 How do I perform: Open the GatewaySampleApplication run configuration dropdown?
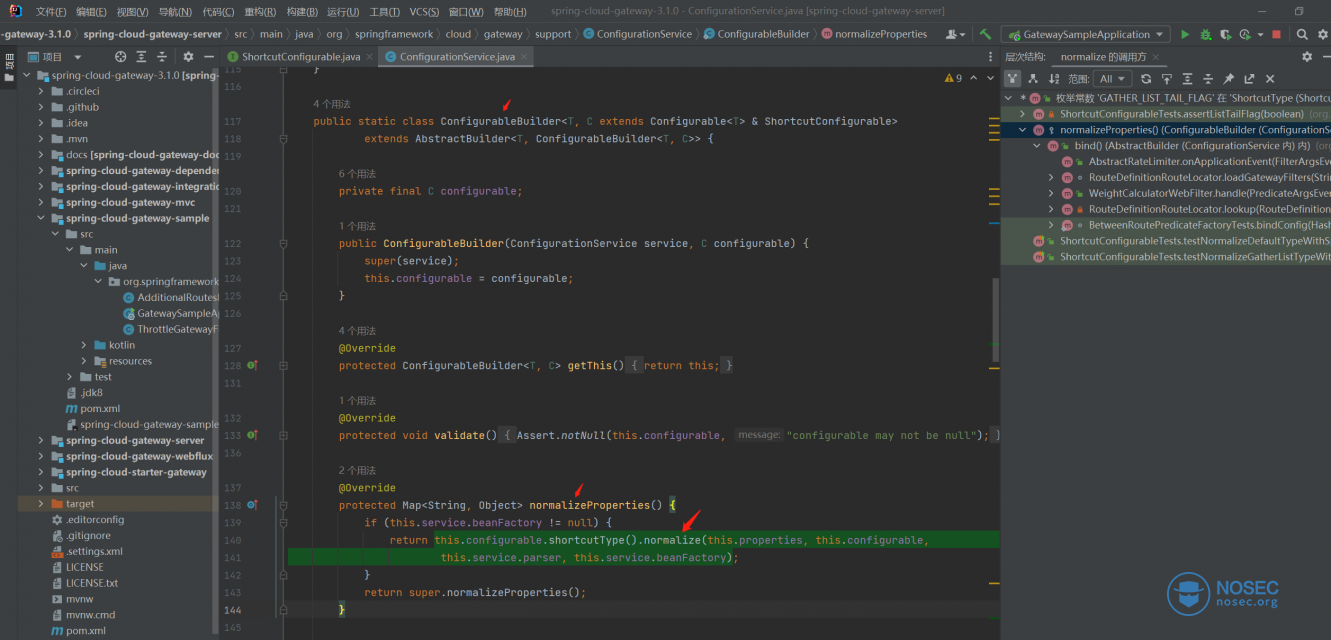tap(1086, 34)
